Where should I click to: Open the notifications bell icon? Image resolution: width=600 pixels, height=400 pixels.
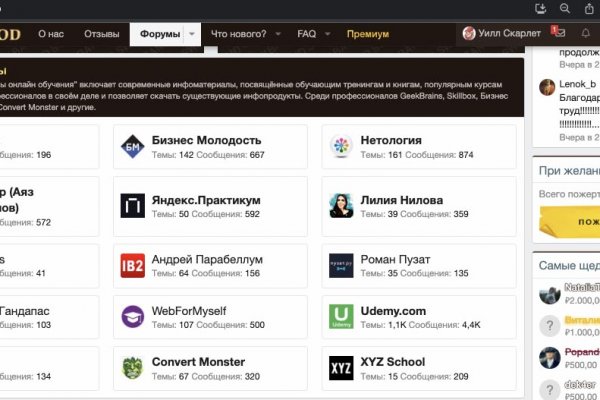585,33
